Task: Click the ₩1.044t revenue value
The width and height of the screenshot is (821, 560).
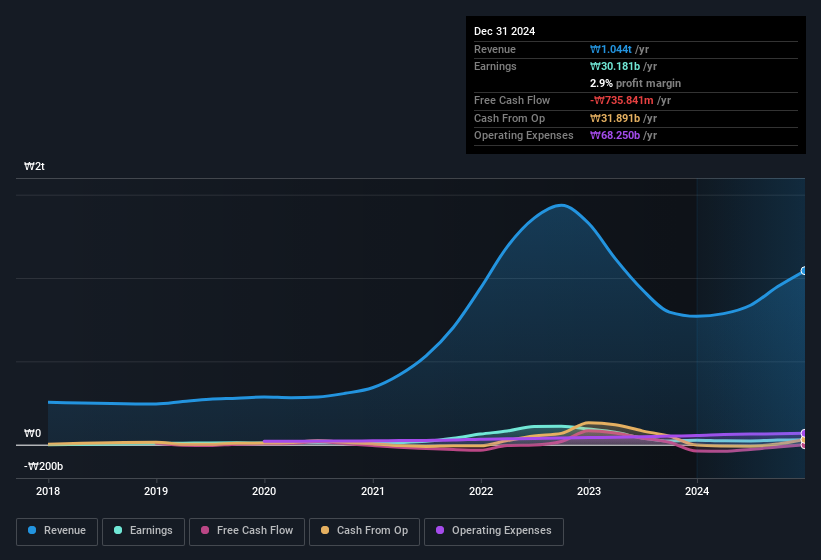Action: click(x=611, y=49)
